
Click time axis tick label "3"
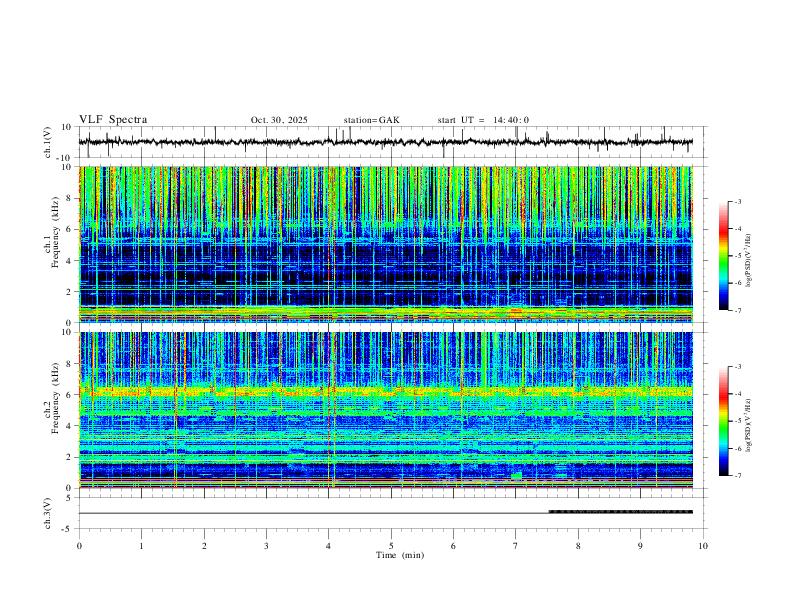266,546
